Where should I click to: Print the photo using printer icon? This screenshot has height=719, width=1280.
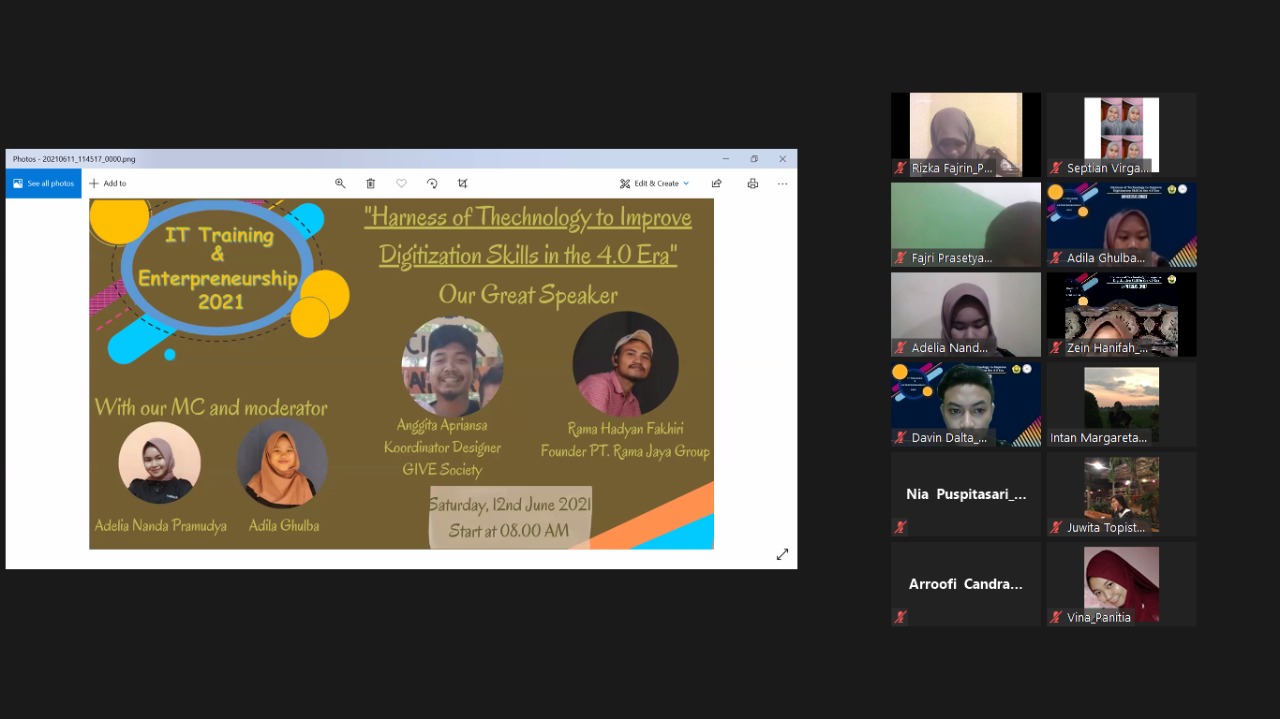752,184
